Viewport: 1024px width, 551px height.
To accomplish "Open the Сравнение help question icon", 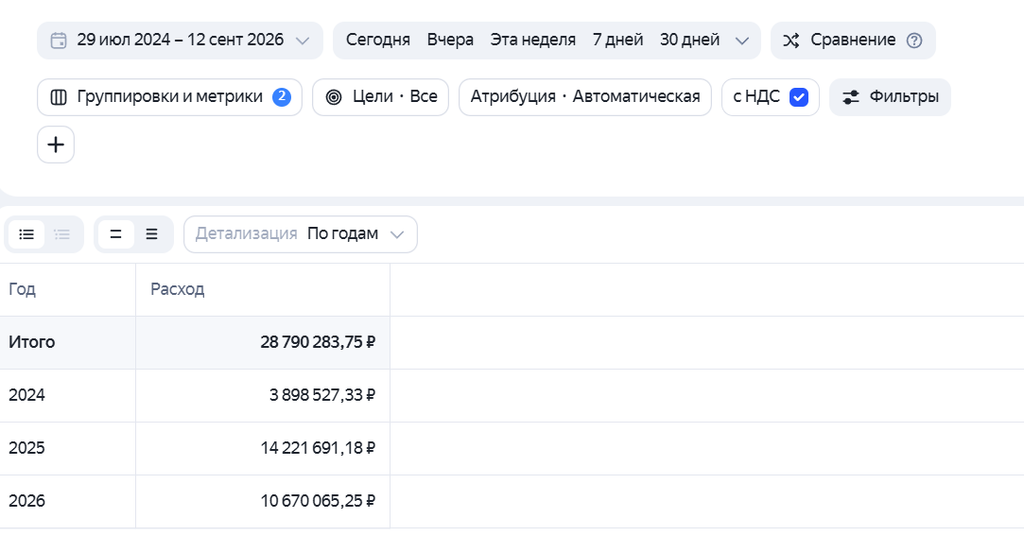I will 914,40.
